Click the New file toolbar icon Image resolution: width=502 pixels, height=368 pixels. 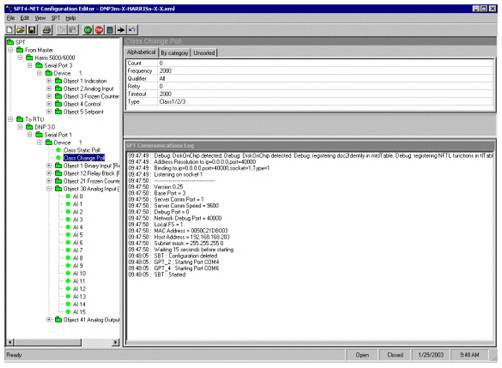pyautogui.click(x=9, y=30)
